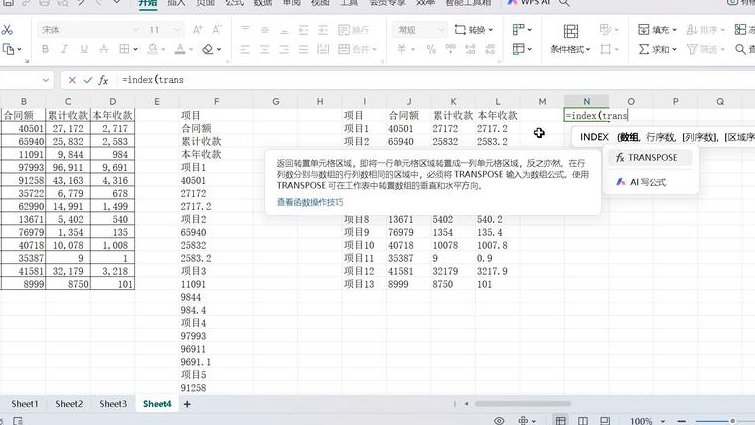Open the Formulas (公式) ribbon tab
This screenshot has width=755, height=425.
[x=234, y=3]
